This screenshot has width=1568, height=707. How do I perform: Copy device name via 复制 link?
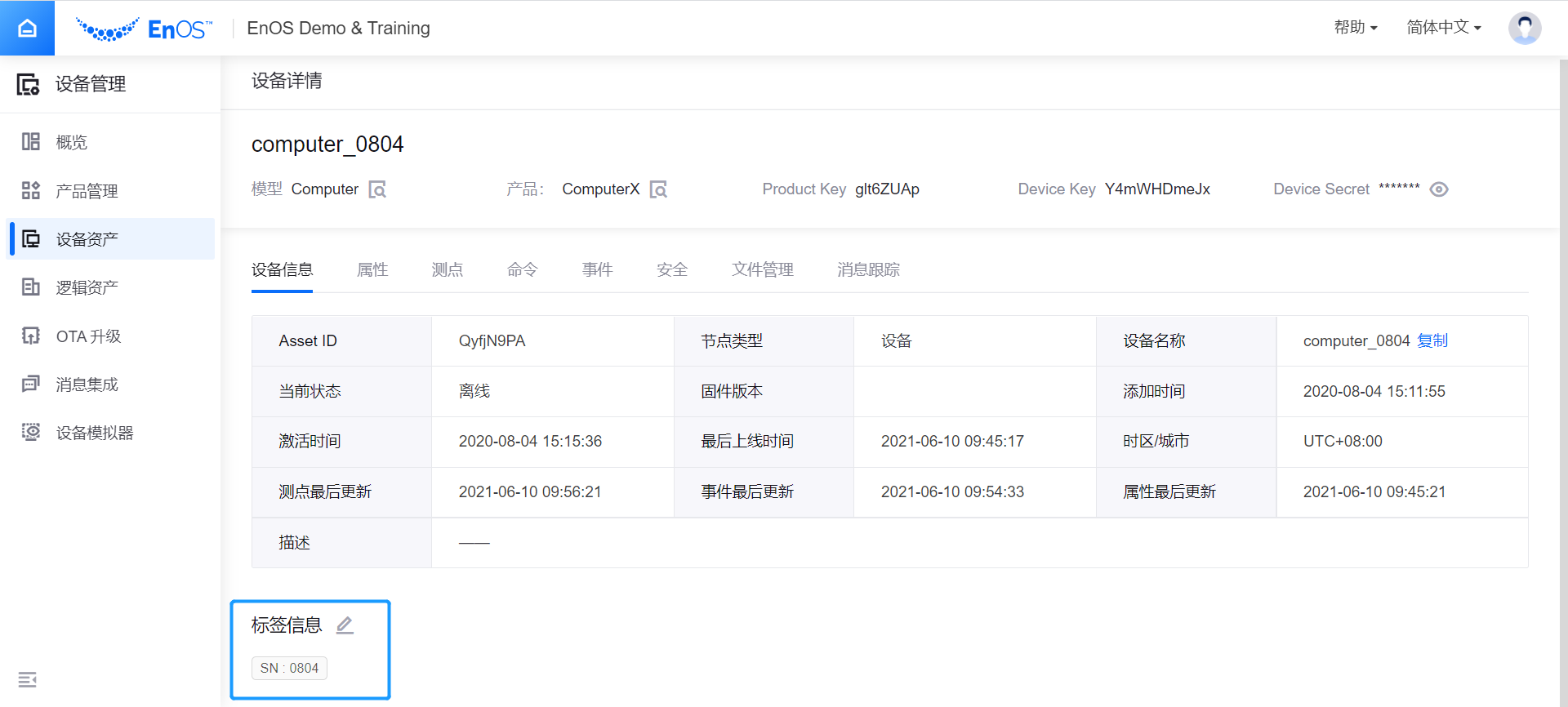pos(1432,340)
